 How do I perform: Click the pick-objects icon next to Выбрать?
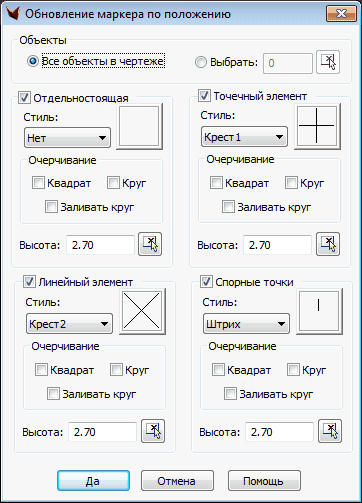pyautogui.click(x=328, y=62)
